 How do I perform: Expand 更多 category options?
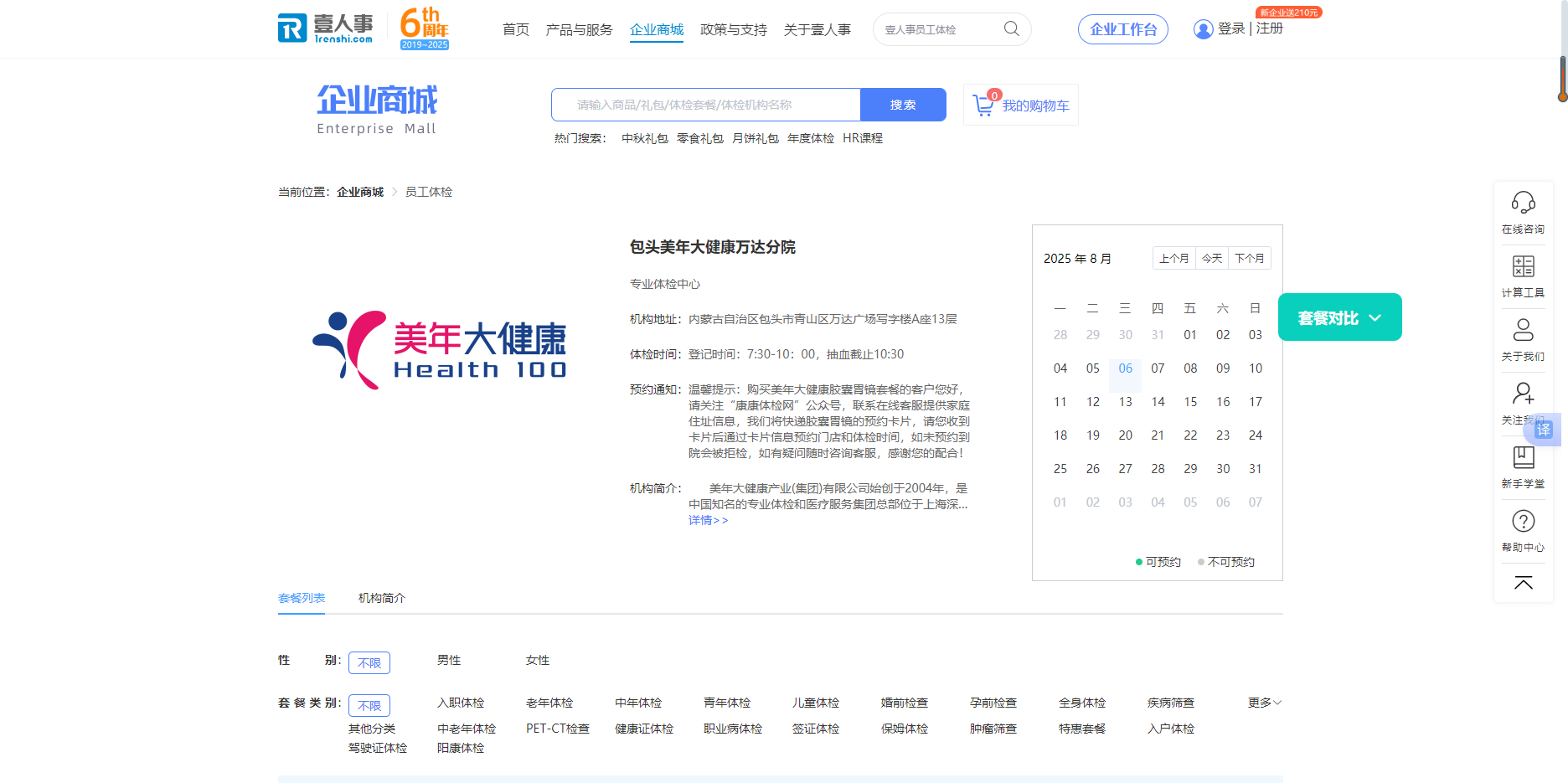1265,703
